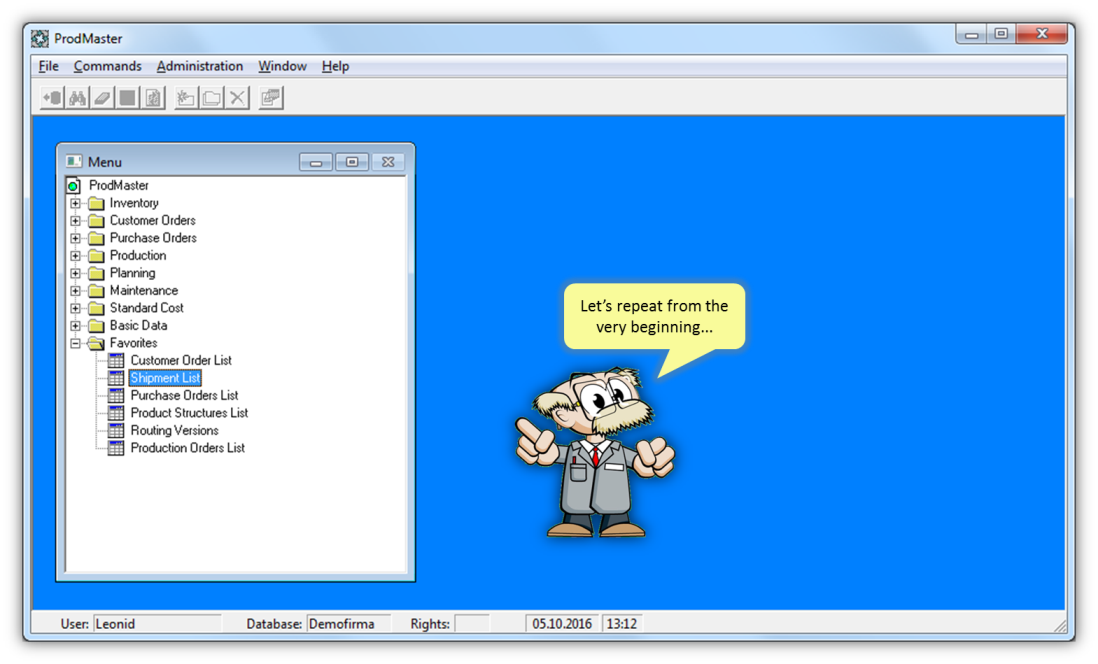Open the Commands menu

(x=107, y=66)
